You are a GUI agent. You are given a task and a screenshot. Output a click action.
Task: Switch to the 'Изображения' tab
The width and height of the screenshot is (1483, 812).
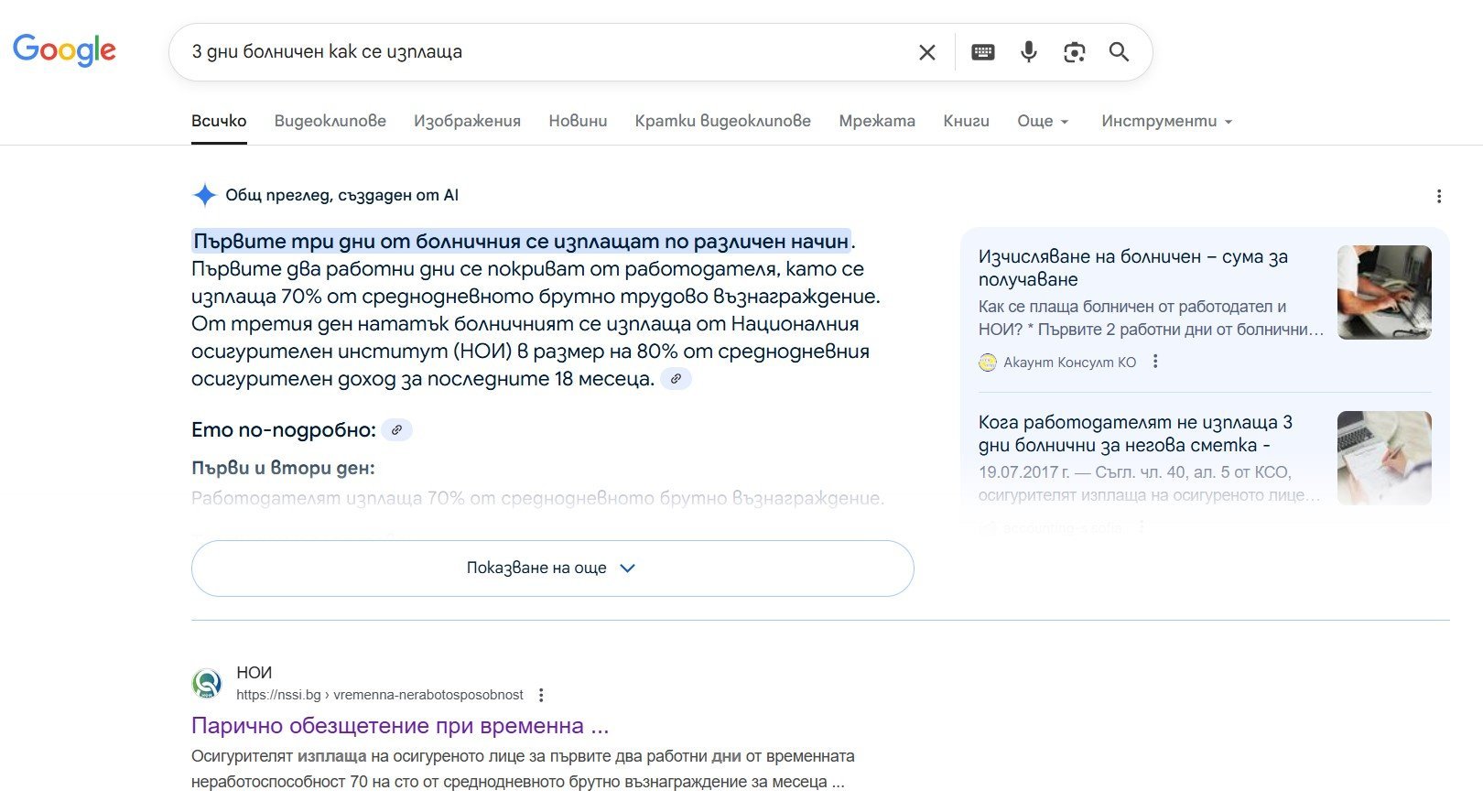tap(467, 121)
